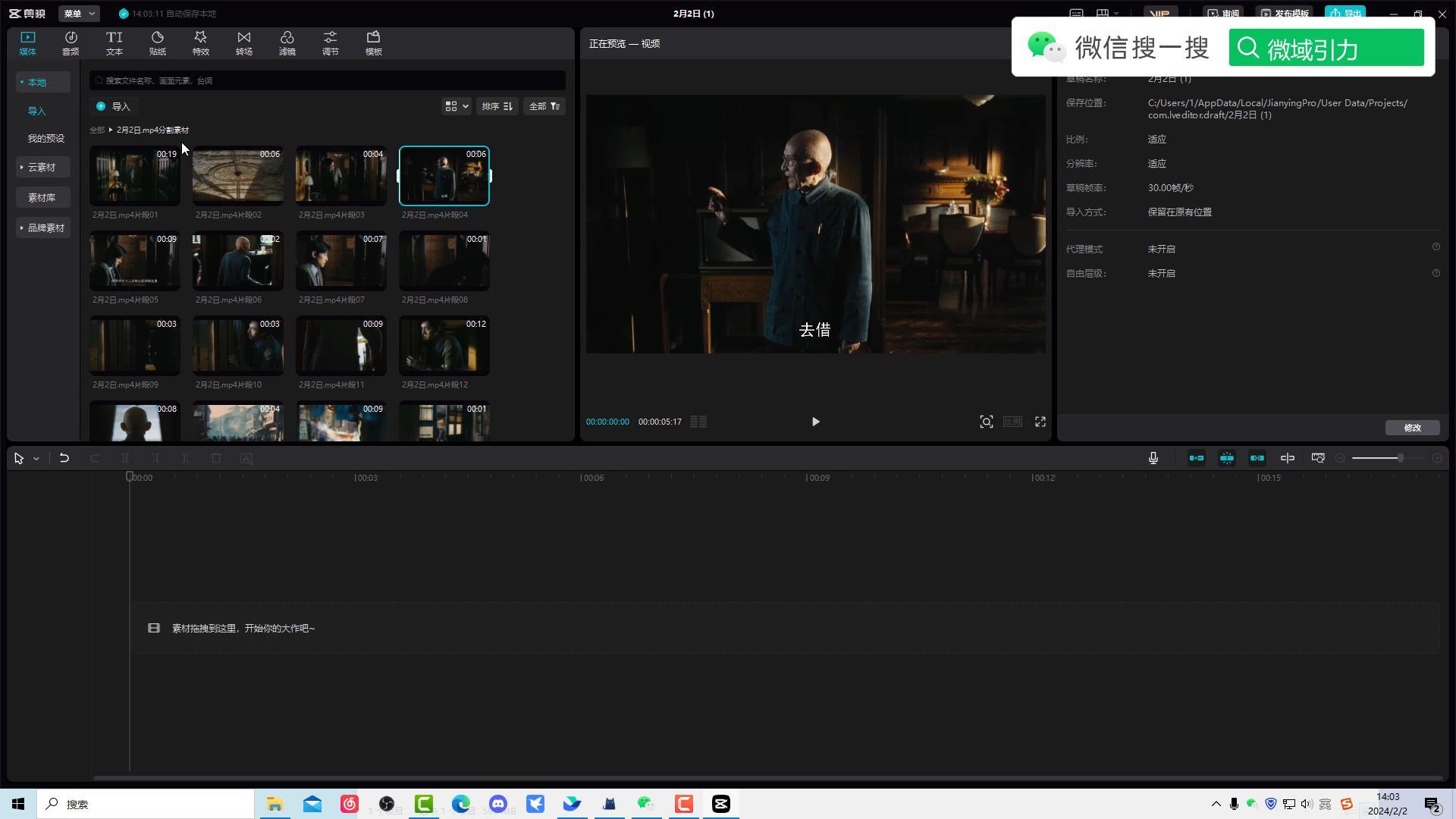Image resolution: width=1456 pixels, height=819 pixels.
Task: Open the 音频 (Audio) tab
Action: pyautogui.click(x=71, y=43)
